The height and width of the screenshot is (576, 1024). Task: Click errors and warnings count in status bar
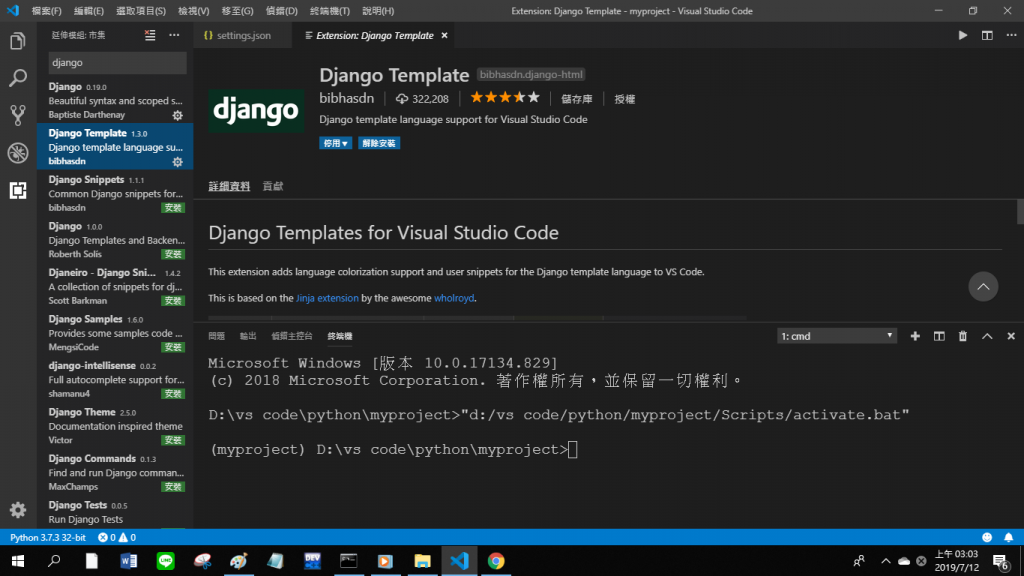(x=117, y=537)
